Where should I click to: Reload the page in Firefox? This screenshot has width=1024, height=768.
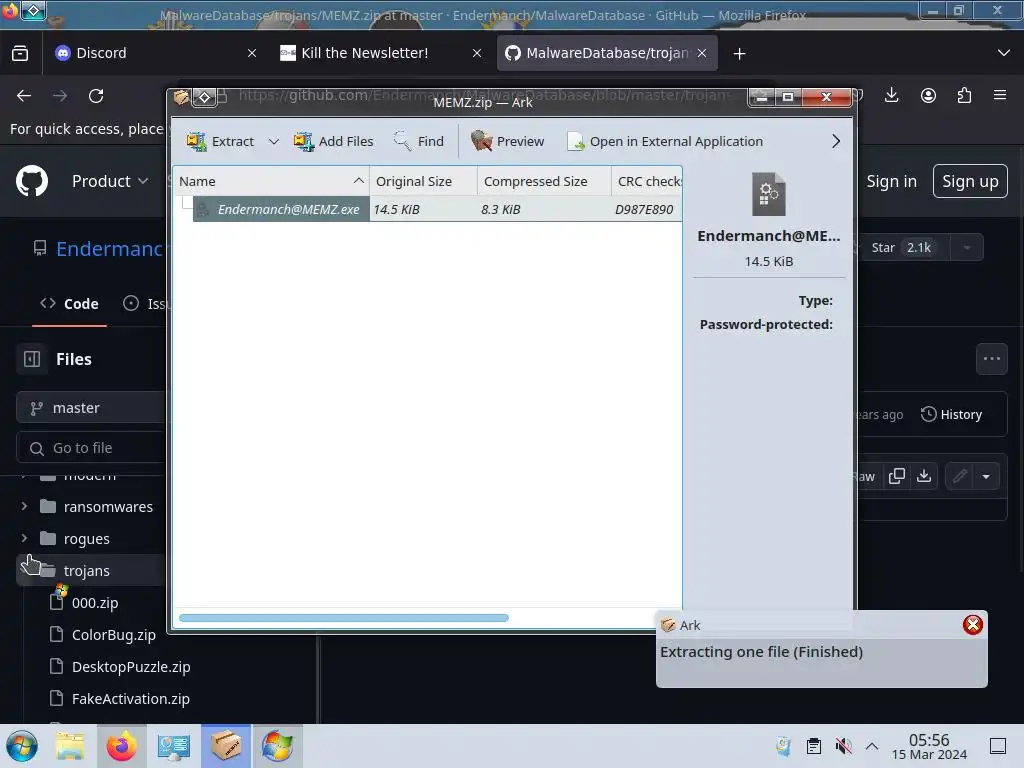(96, 96)
